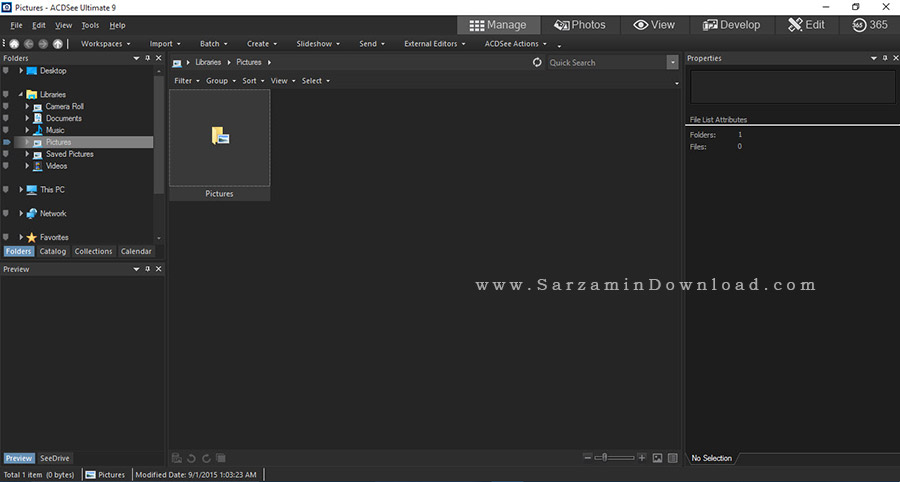Refresh the file list
Image resolution: width=900 pixels, height=482 pixels.
[537, 63]
